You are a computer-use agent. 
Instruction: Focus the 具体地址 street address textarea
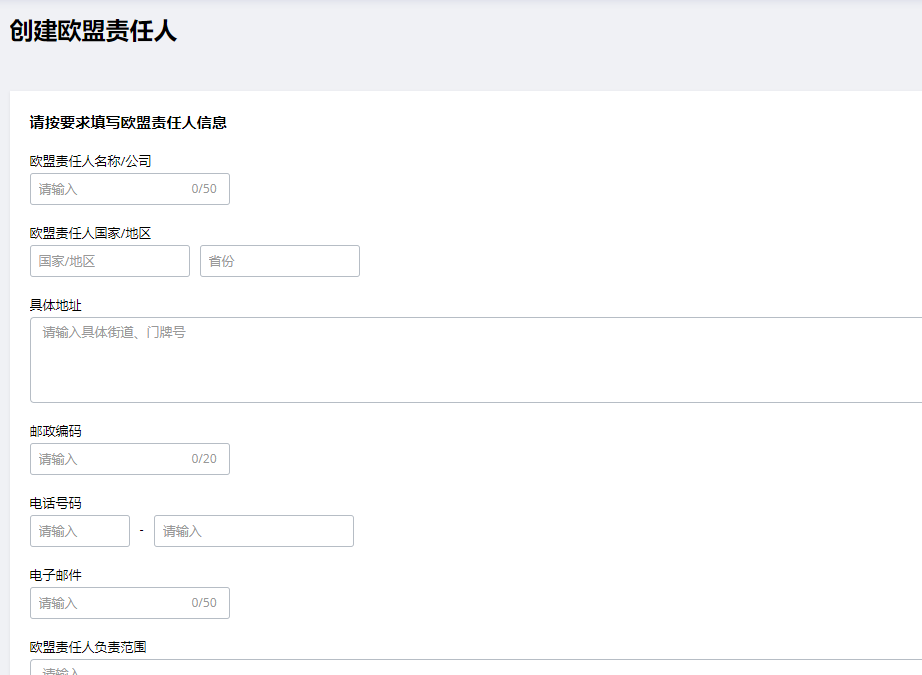(476, 360)
